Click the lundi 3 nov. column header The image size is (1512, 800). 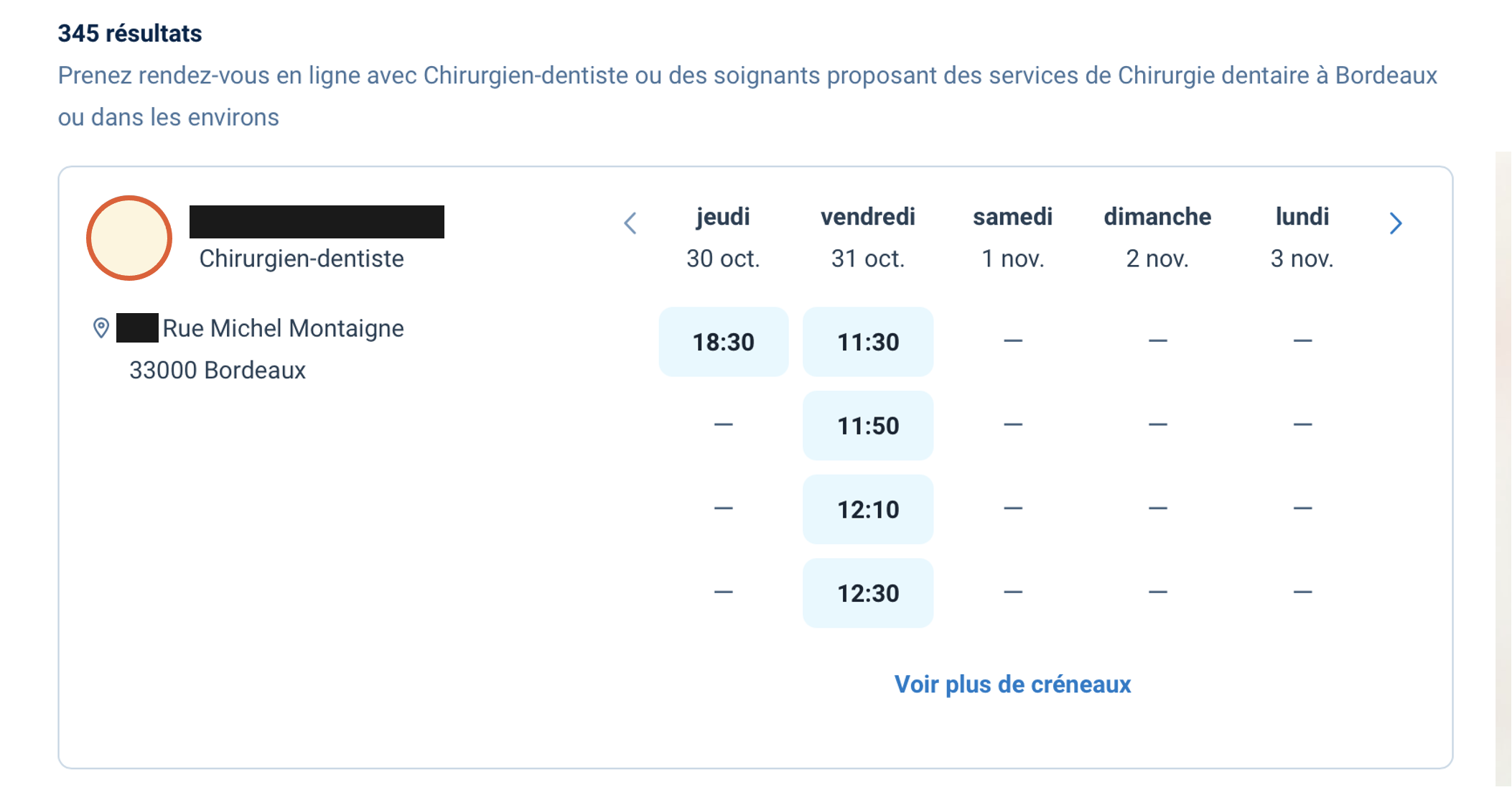pyautogui.click(x=1302, y=237)
